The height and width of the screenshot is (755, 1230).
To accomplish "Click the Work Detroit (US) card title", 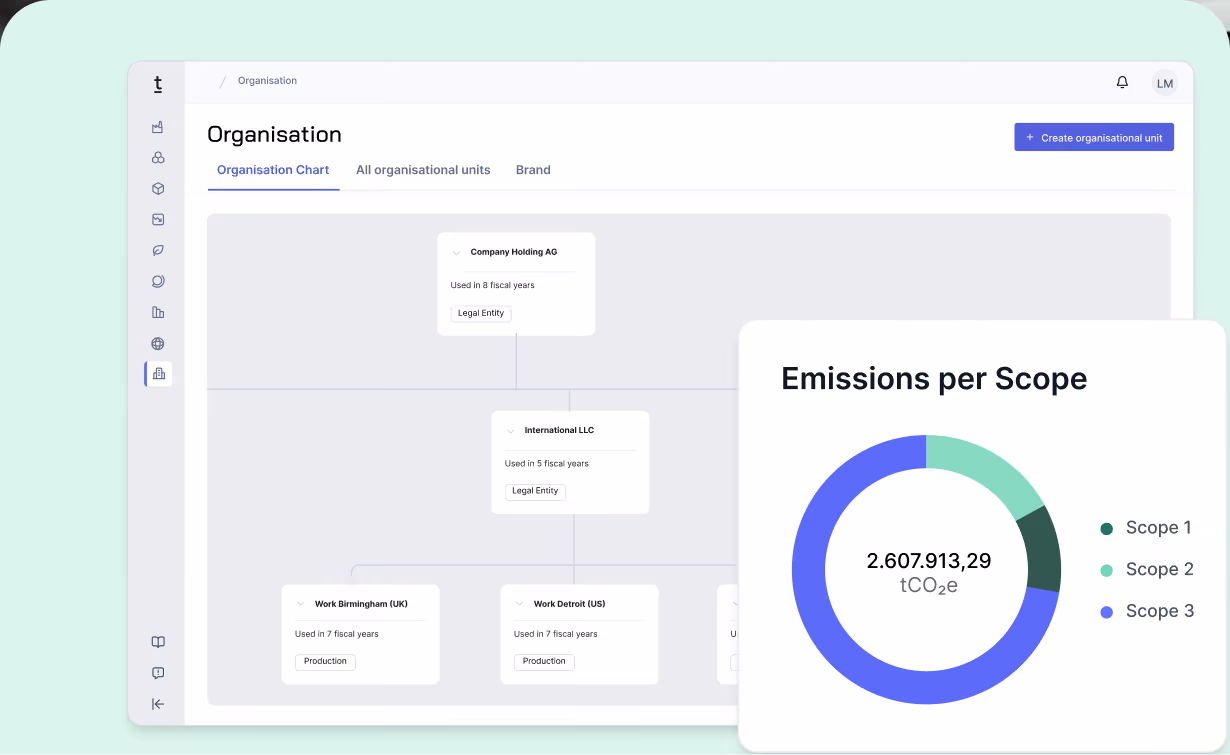I will click(x=569, y=604).
